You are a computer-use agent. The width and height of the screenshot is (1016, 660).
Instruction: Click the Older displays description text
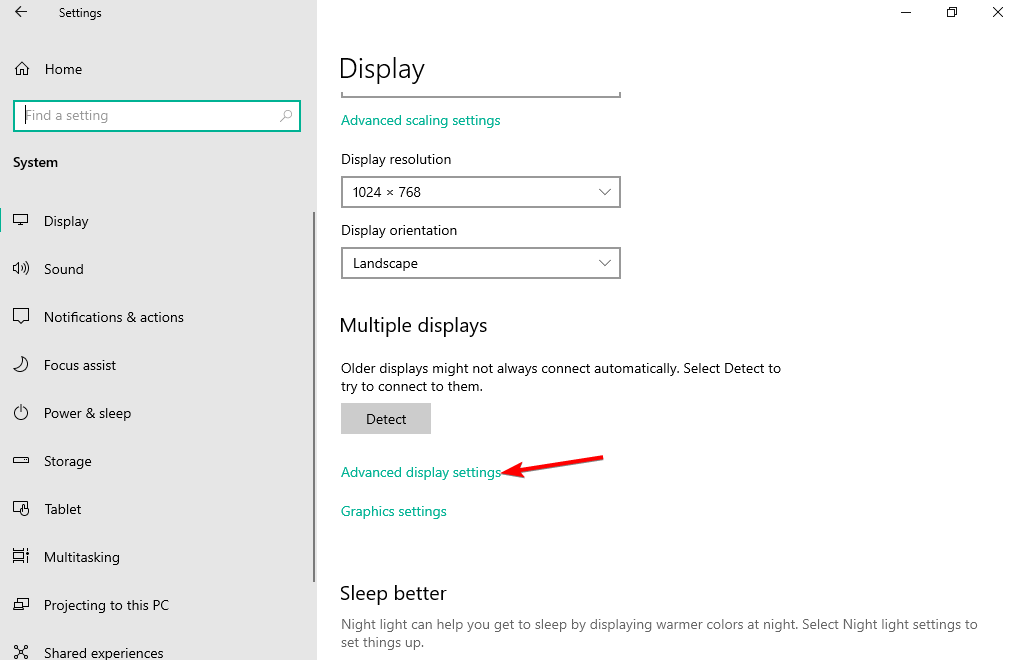click(x=560, y=377)
